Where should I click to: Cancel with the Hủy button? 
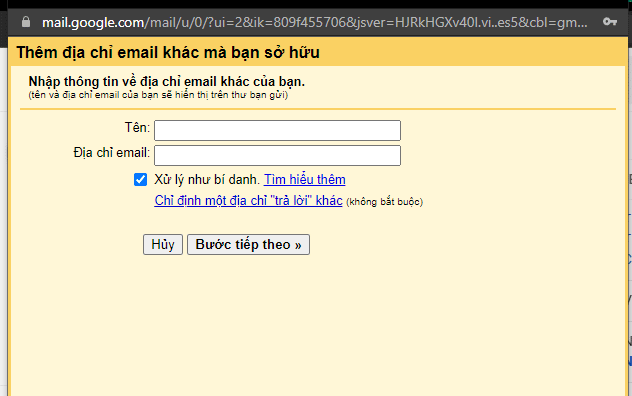point(163,244)
